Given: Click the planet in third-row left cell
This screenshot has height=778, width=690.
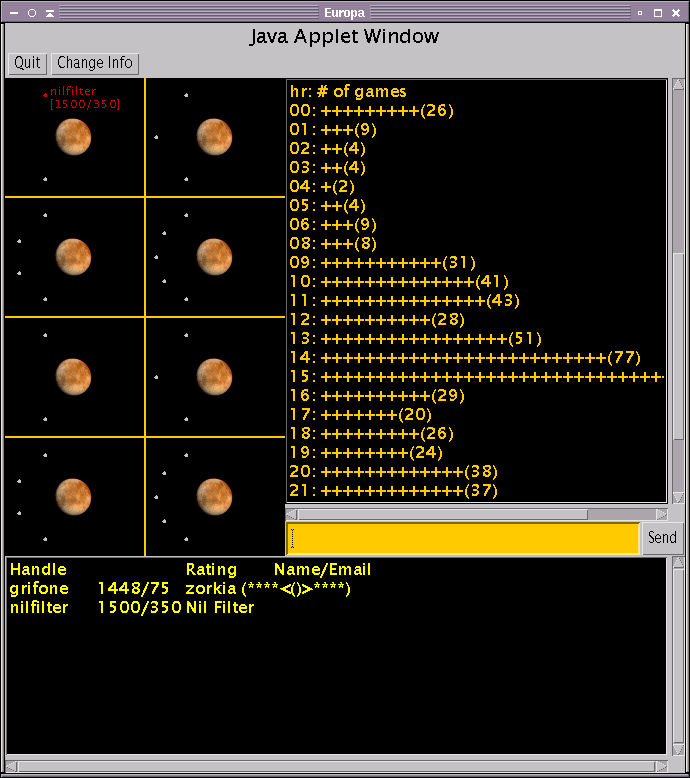Looking at the screenshot, I should [73, 376].
